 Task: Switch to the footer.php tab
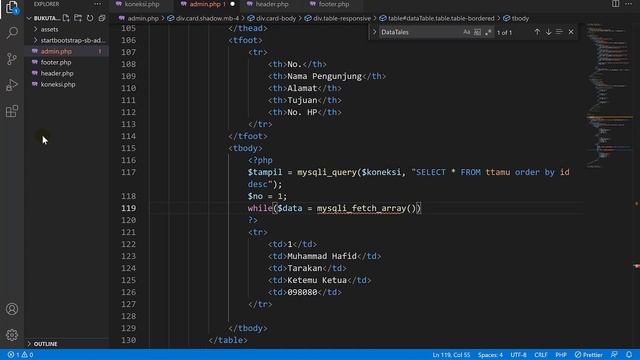333,4
